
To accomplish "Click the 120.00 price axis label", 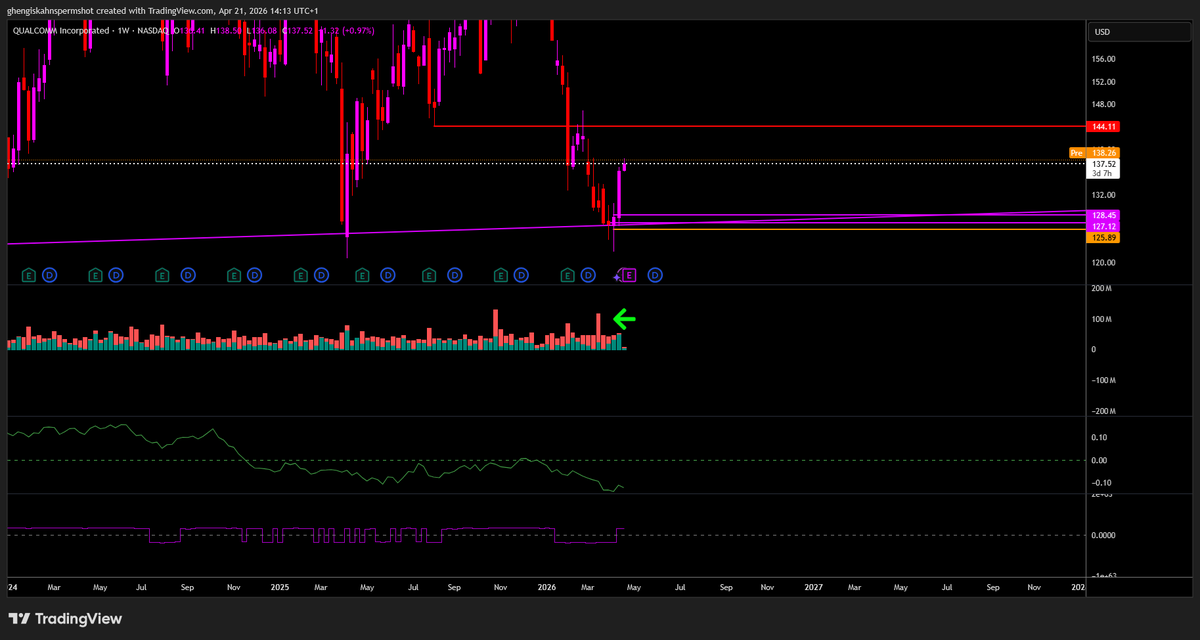I will coord(1104,263).
